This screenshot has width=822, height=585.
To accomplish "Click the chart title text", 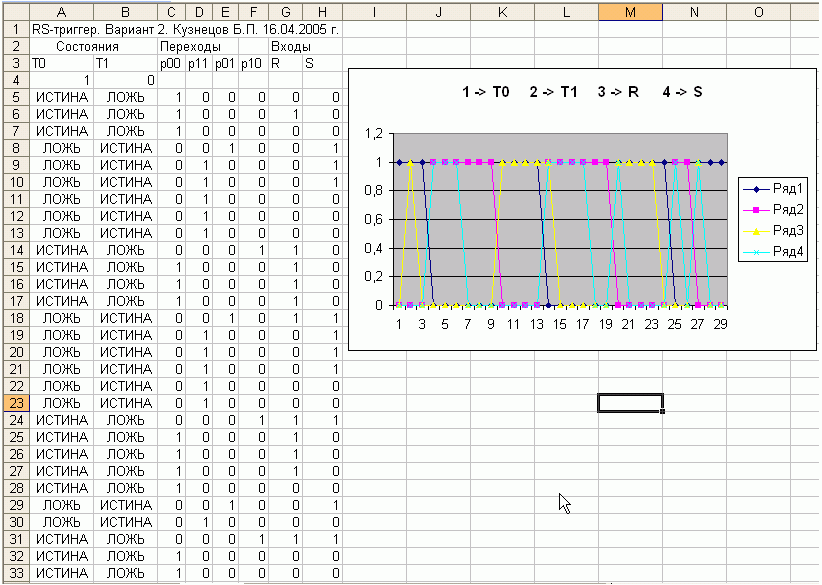I will 582,92.
